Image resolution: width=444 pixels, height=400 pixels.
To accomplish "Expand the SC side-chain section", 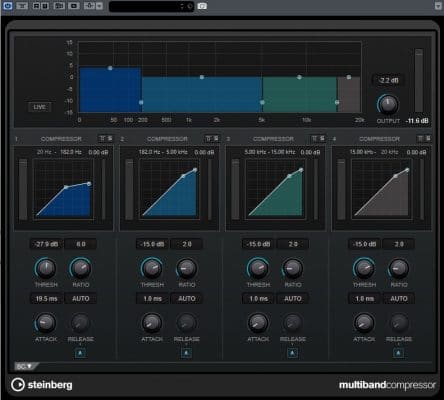I will tap(26, 366).
